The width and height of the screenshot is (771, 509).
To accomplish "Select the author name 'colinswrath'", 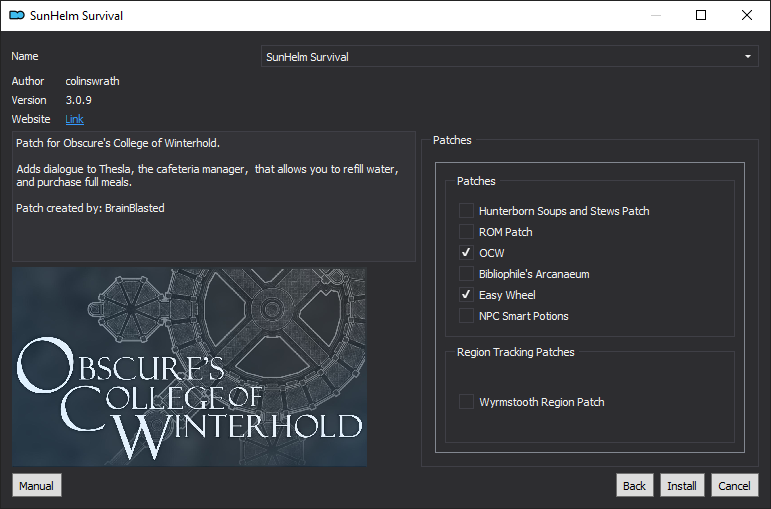I will 92,81.
